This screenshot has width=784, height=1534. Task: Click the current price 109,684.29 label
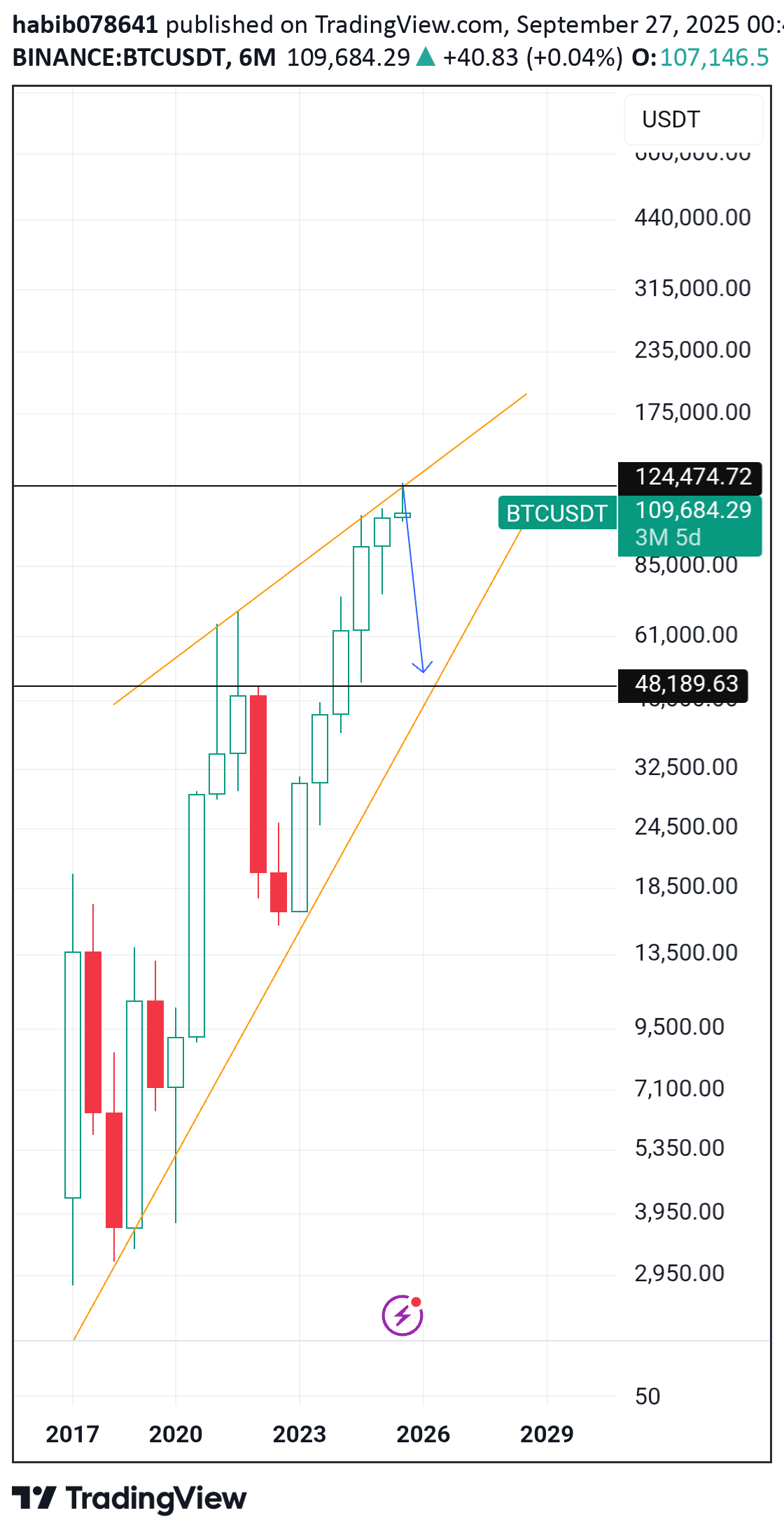coord(692,510)
